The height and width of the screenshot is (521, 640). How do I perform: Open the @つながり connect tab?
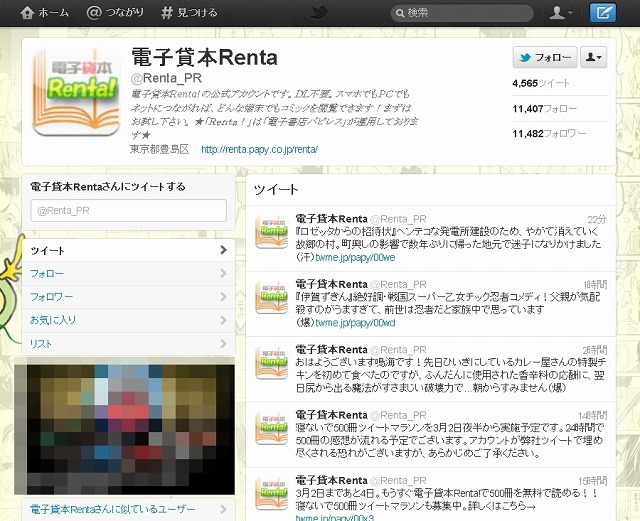115,13
